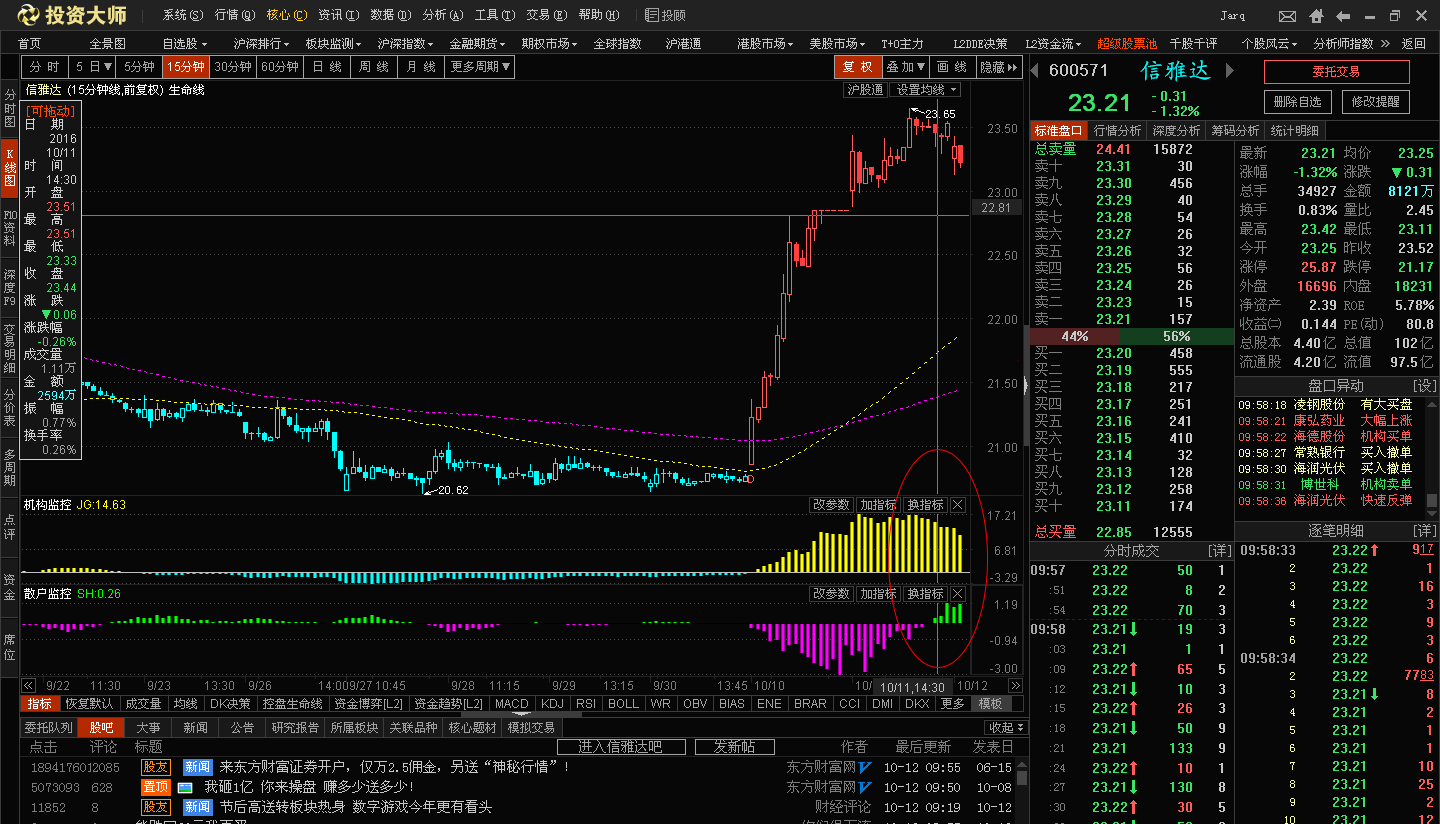
Task: Go to previous stock via left triangle
Action: click(1035, 70)
